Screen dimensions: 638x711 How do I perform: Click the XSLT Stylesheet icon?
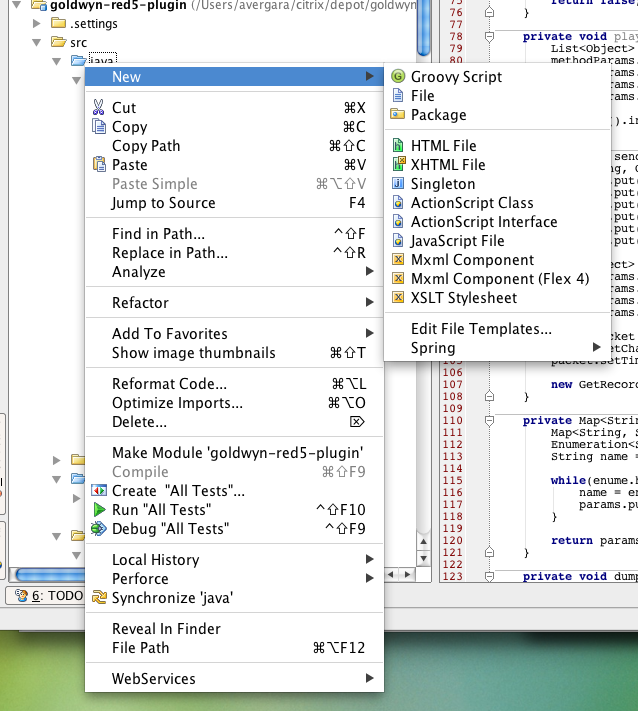[x=398, y=297]
